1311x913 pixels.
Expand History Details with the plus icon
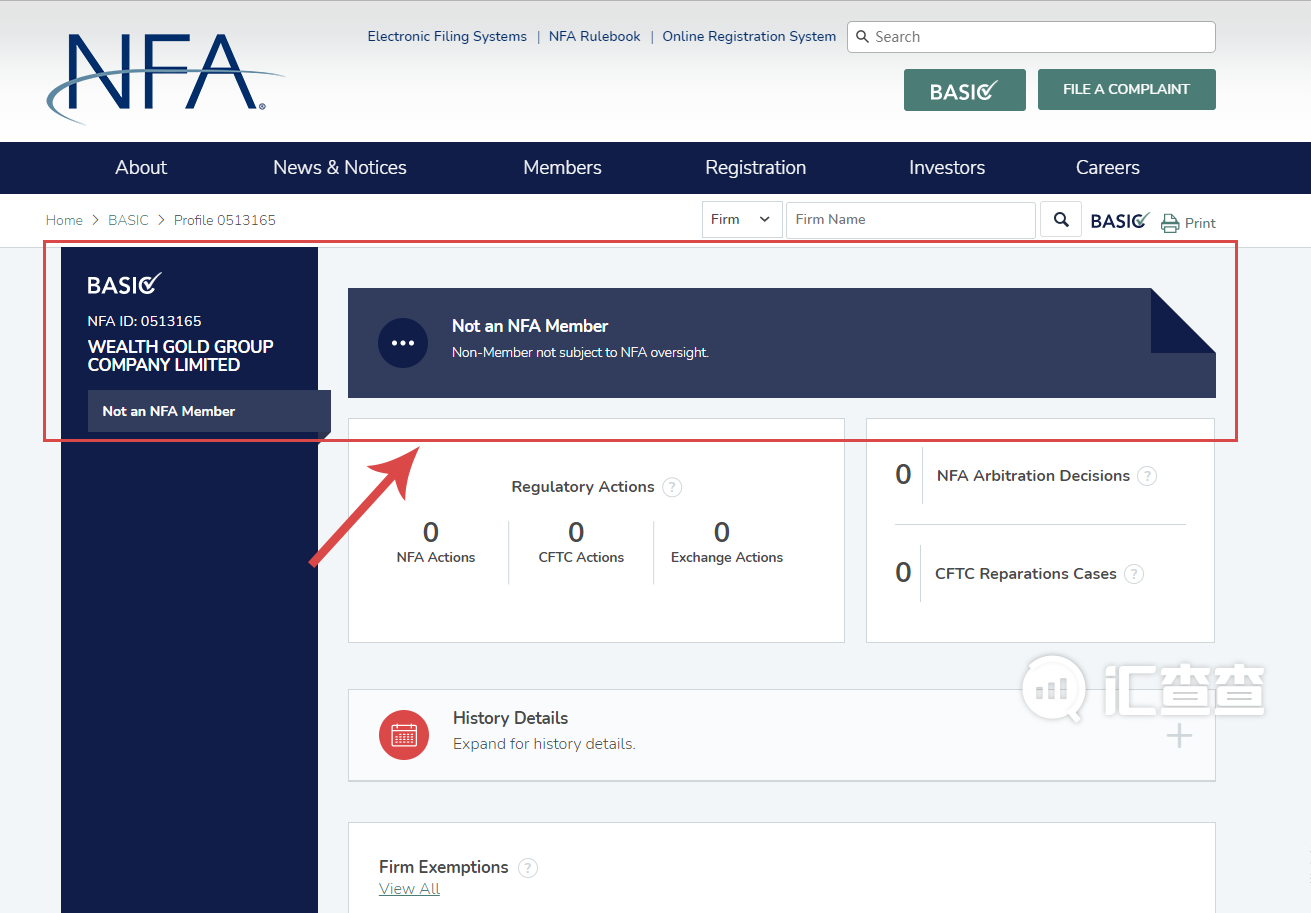pos(1180,737)
